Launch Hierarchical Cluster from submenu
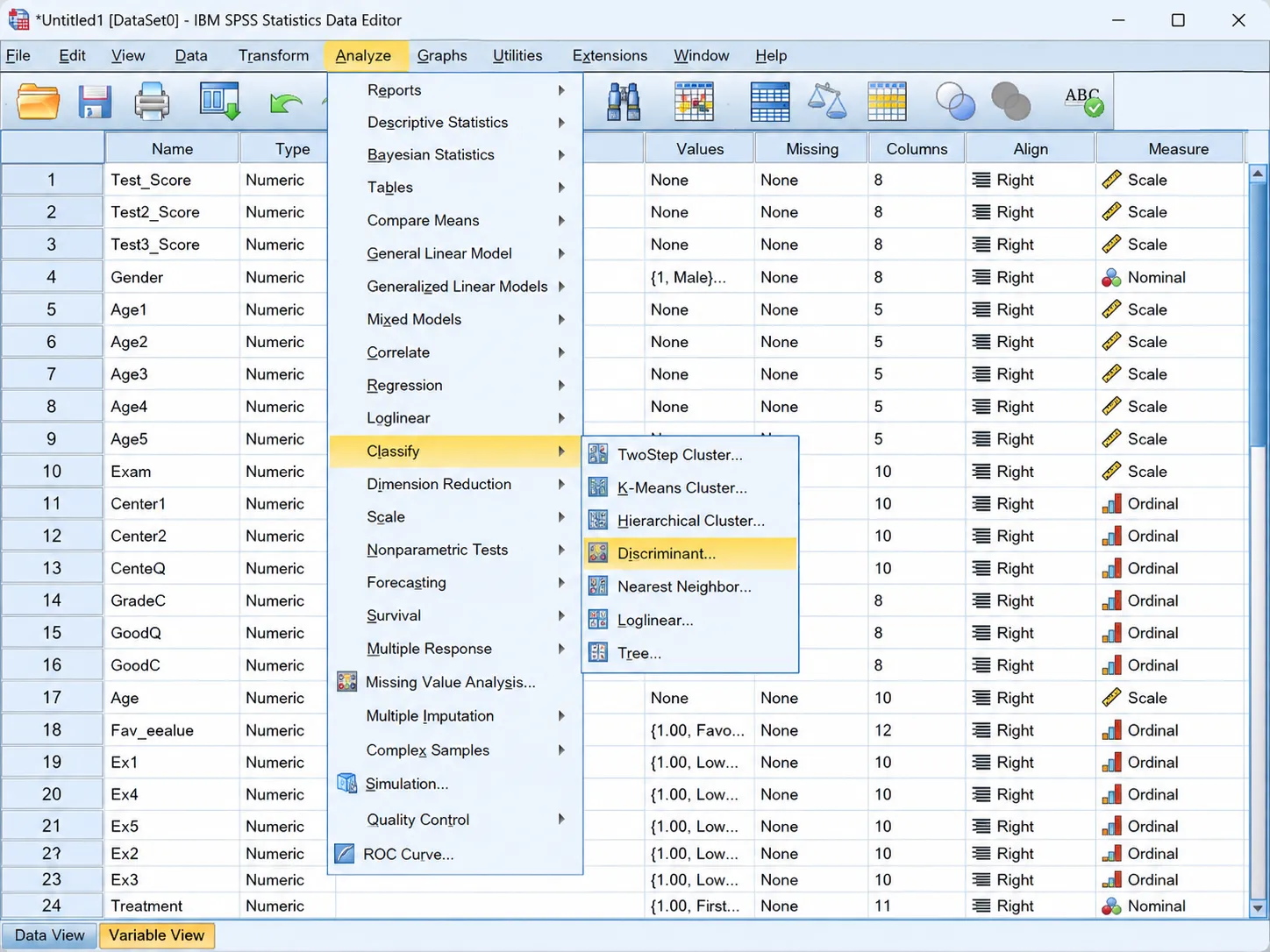Image resolution: width=1270 pixels, height=952 pixels. (x=689, y=521)
